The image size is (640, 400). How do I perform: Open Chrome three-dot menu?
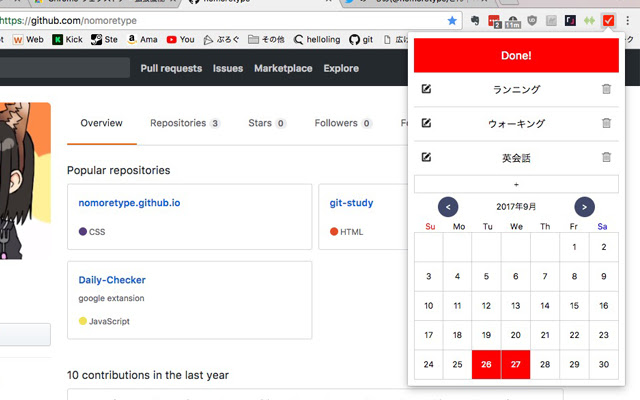coord(628,20)
